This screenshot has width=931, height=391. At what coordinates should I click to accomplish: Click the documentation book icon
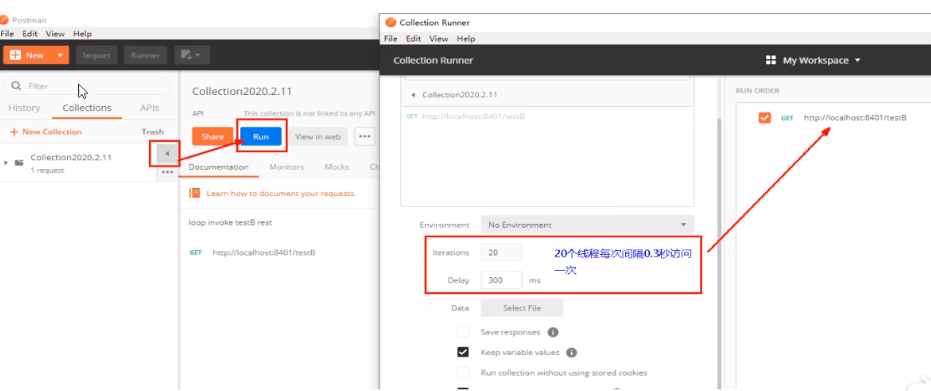(x=194, y=193)
